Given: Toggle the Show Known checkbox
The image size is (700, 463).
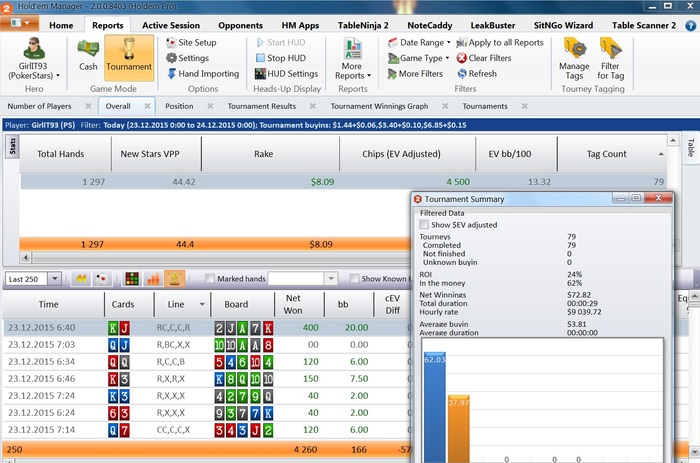Looking at the screenshot, I should 354,279.
